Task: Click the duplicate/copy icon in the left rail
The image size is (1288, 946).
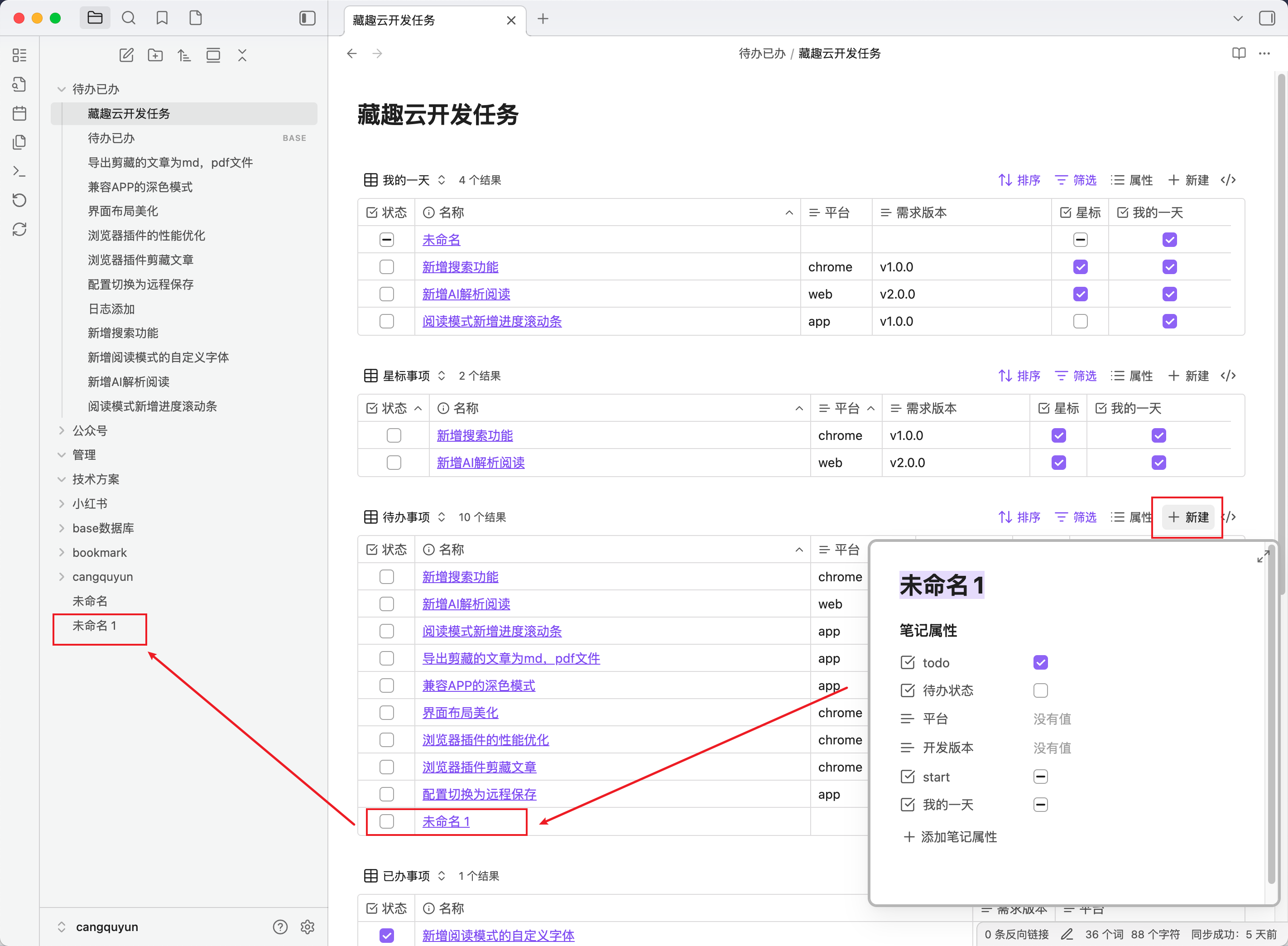Action: coord(19,142)
